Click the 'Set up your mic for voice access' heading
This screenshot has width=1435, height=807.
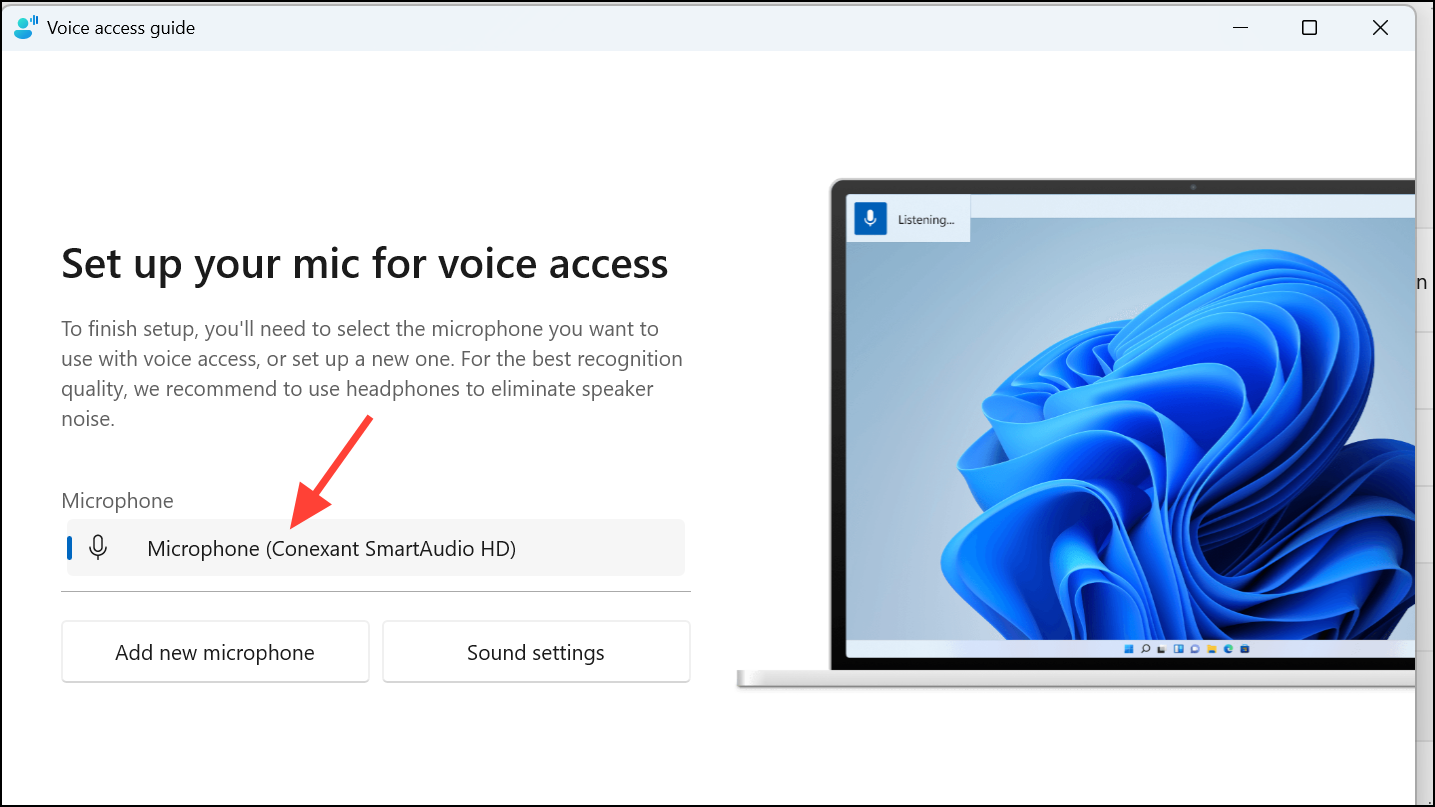point(365,264)
